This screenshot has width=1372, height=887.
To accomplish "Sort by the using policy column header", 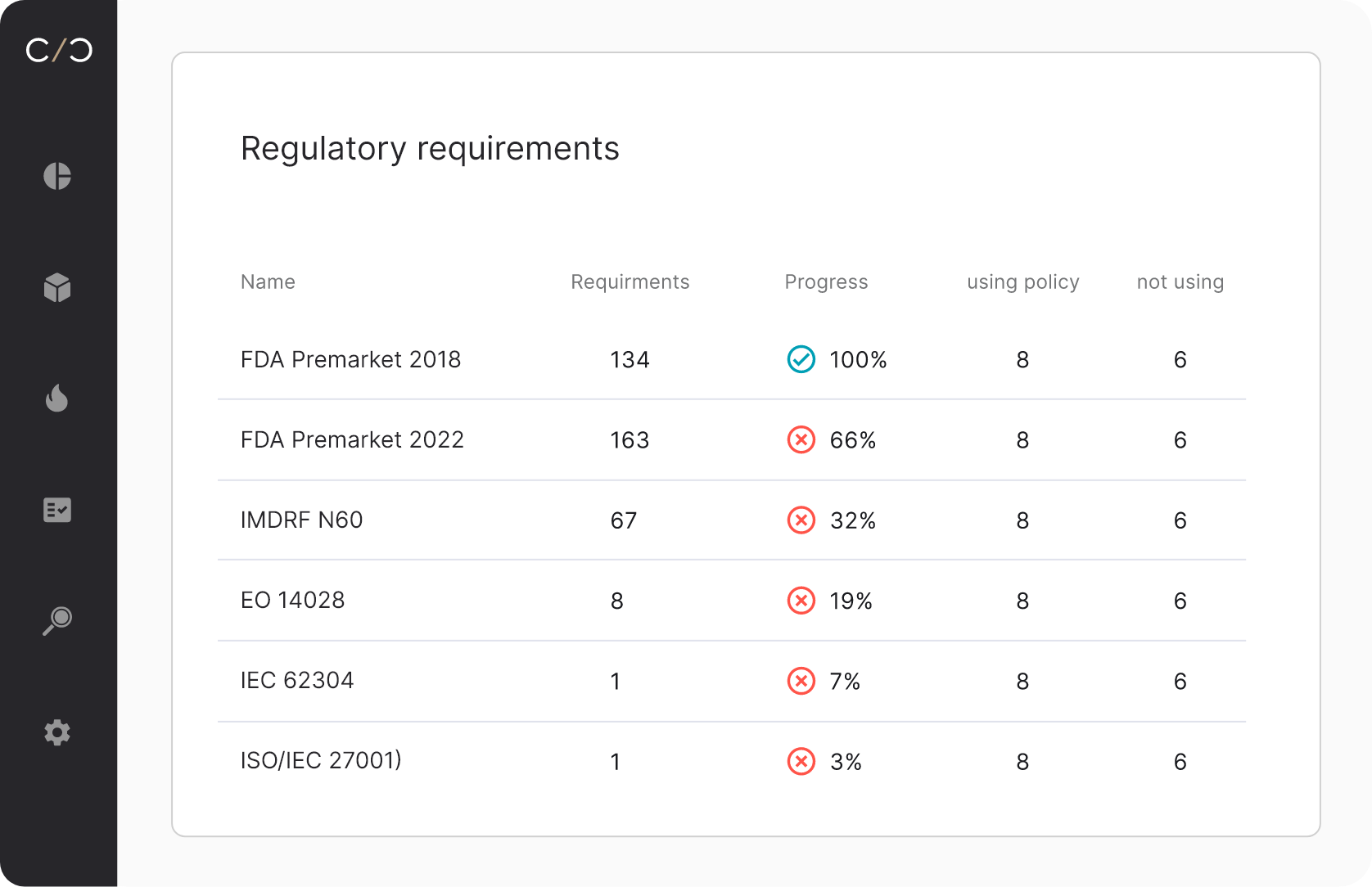I will tap(1023, 282).
